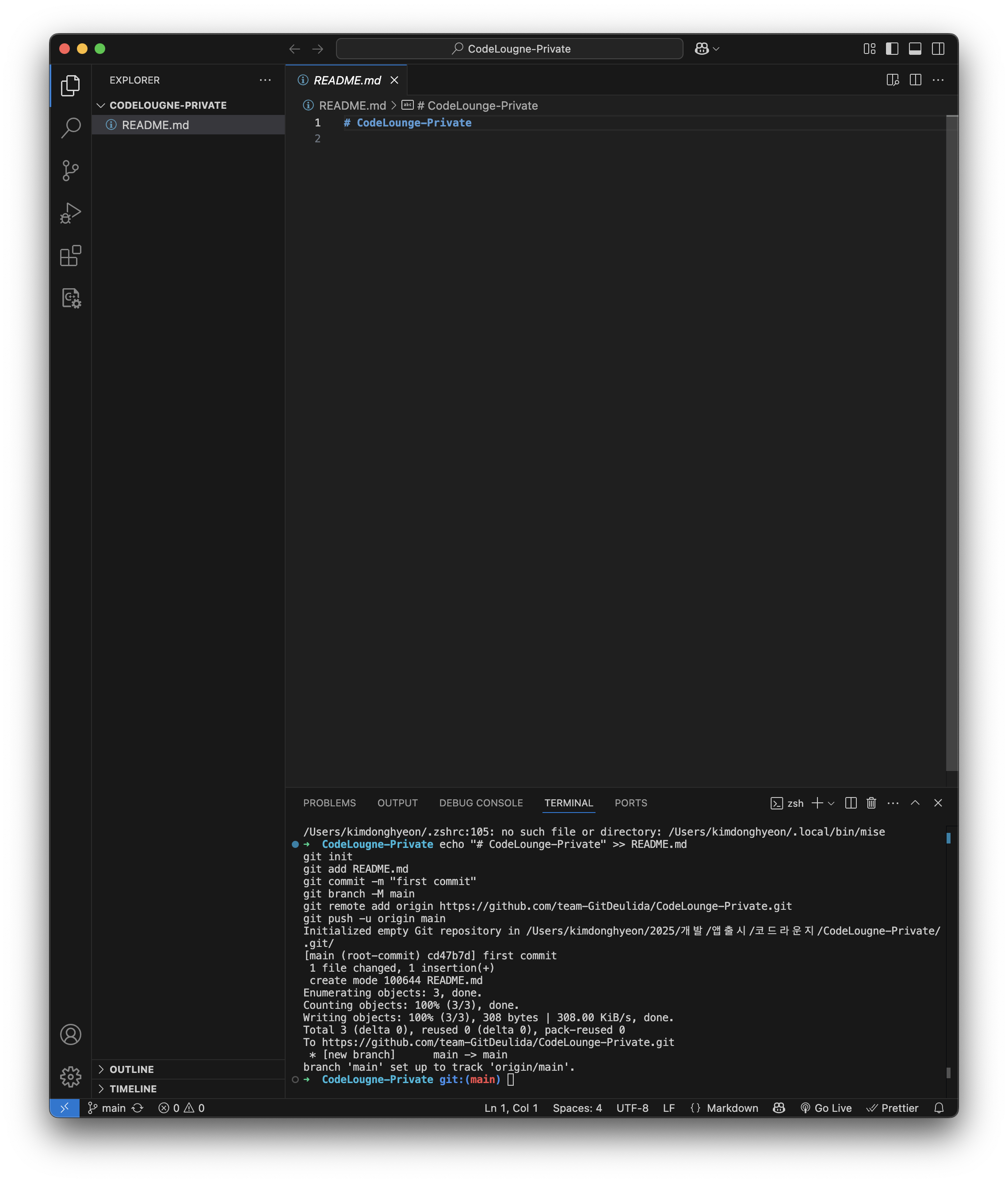Image resolution: width=1008 pixels, height=1183 pixels.
Task: Open the Explorer view in activity bar
Action: 70,86
